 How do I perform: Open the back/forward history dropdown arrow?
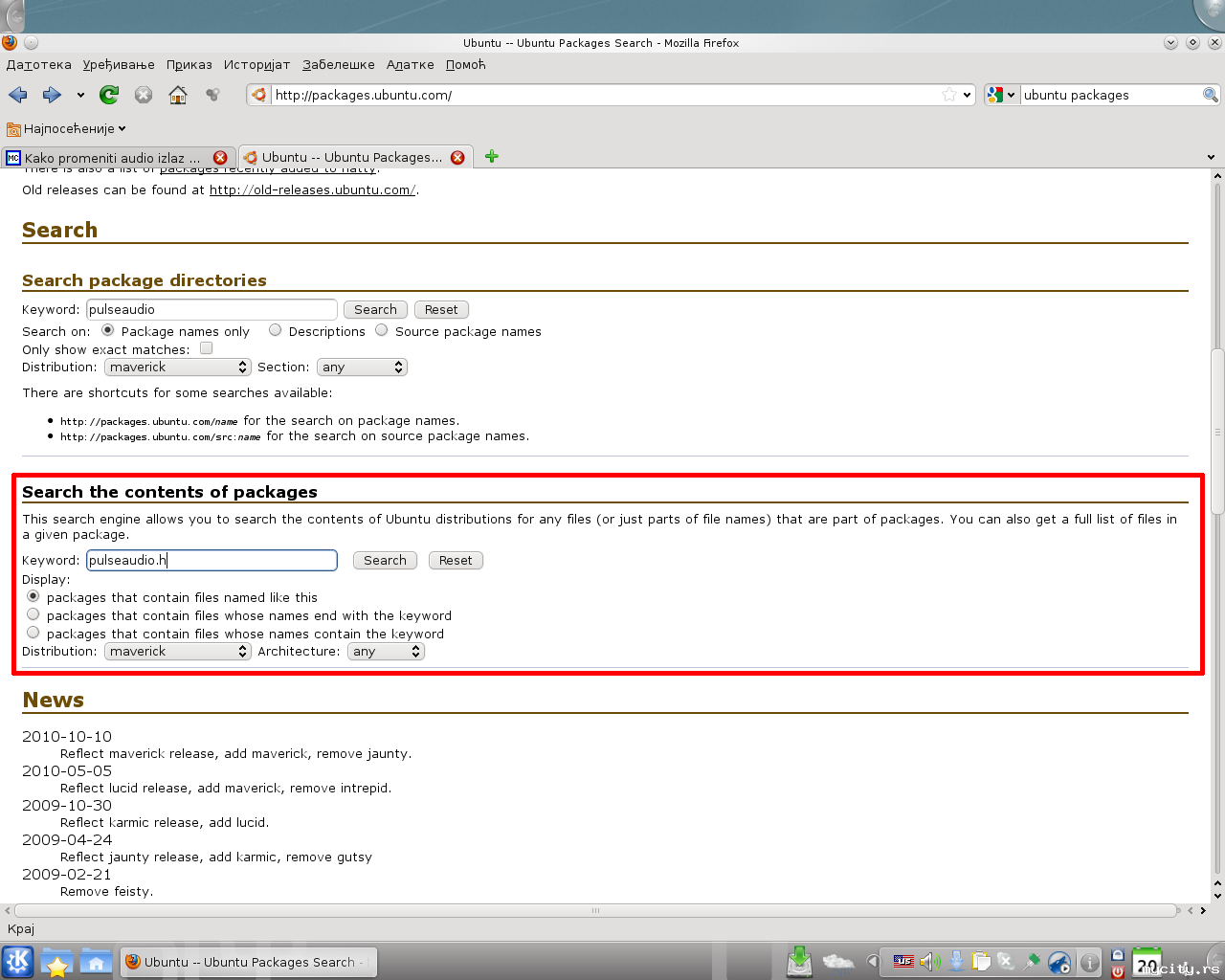pyautogui.click(x=80, y=95)
